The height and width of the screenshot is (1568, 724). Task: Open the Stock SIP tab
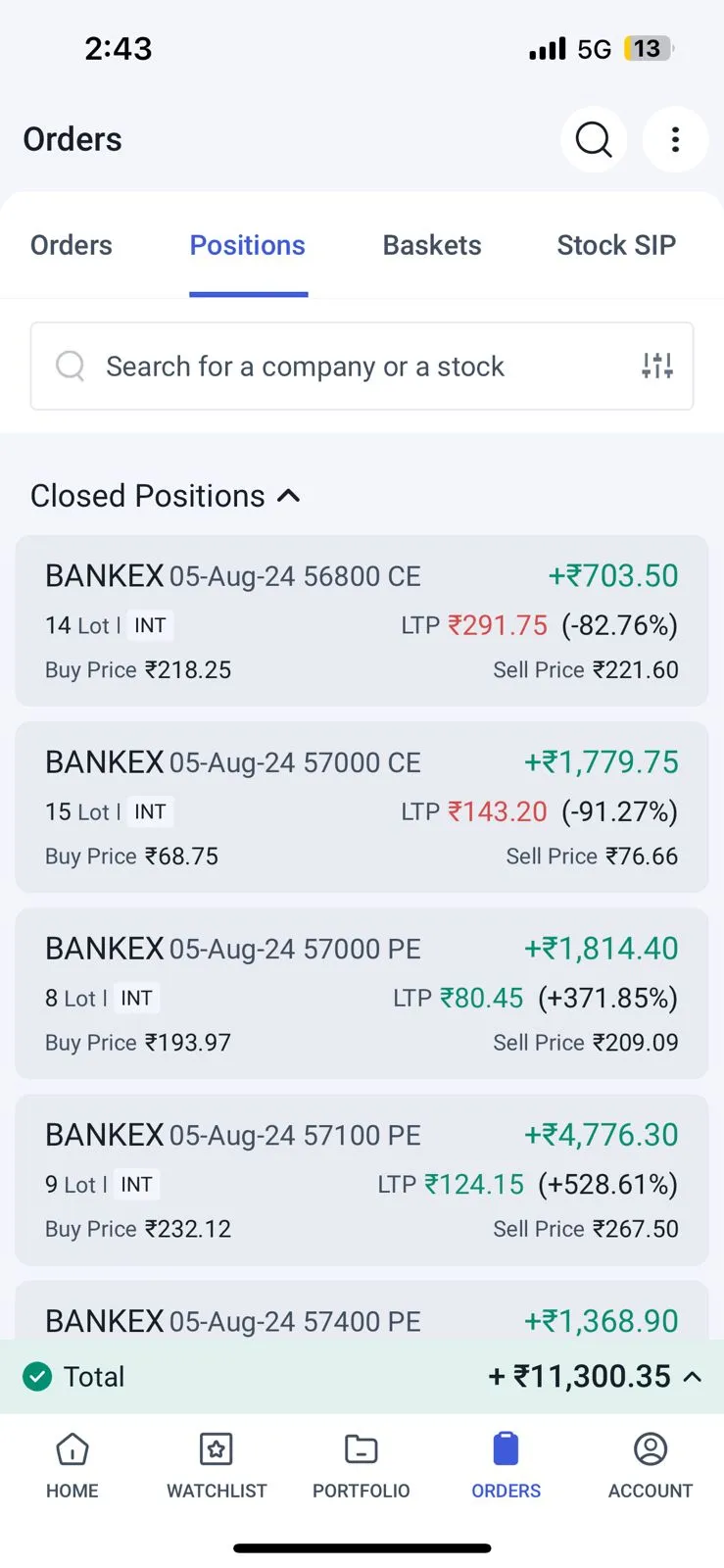616,245
